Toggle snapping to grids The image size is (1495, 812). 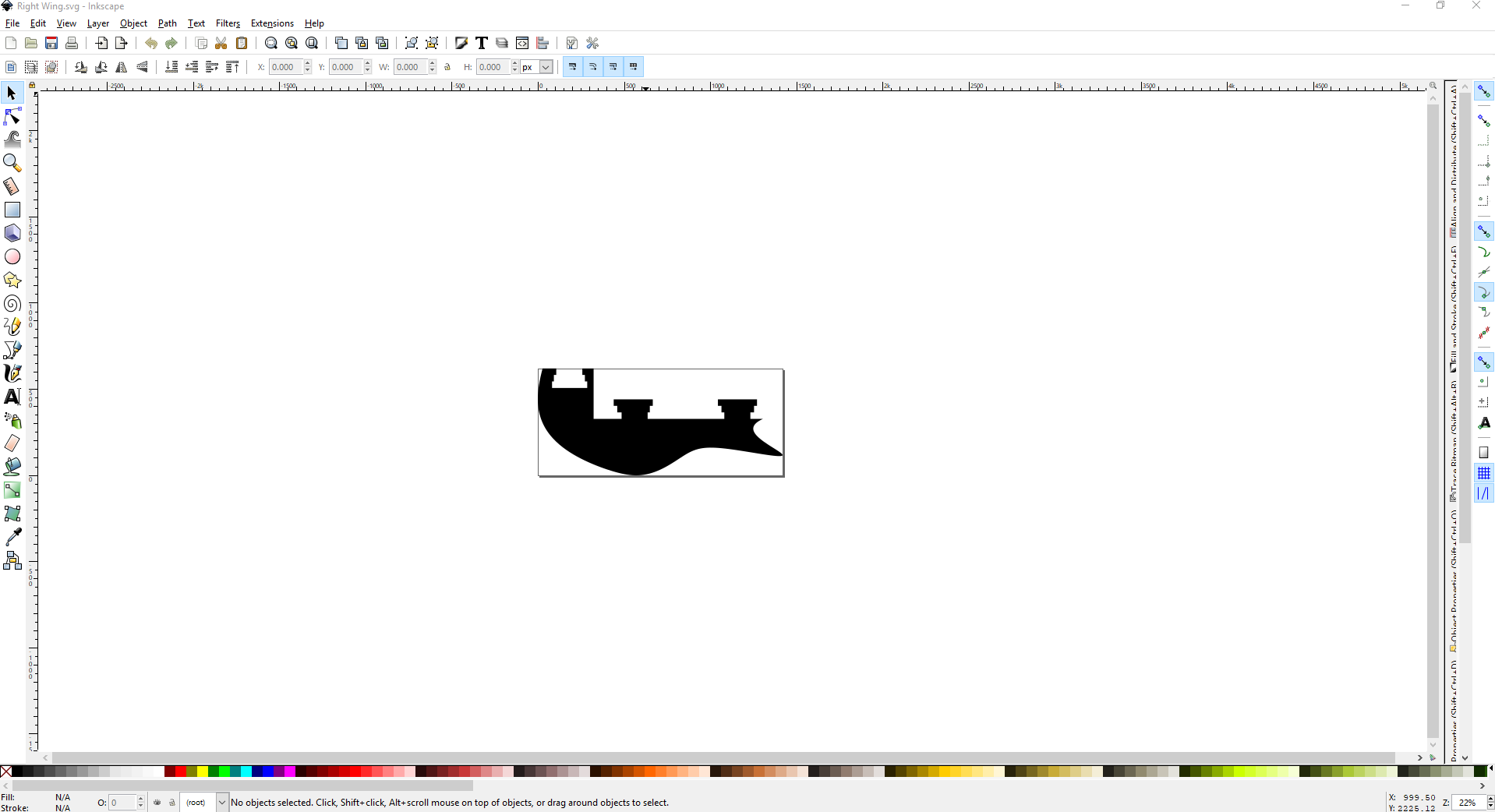1483,473
